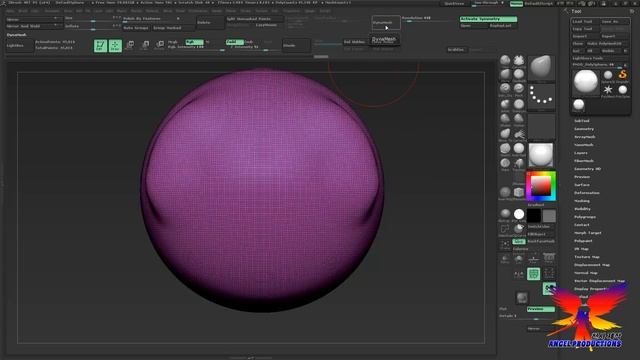The height and width of the screenshot is (360, 640).
Task: Toggle BackFaceMask option
Action: click(541, 241)
